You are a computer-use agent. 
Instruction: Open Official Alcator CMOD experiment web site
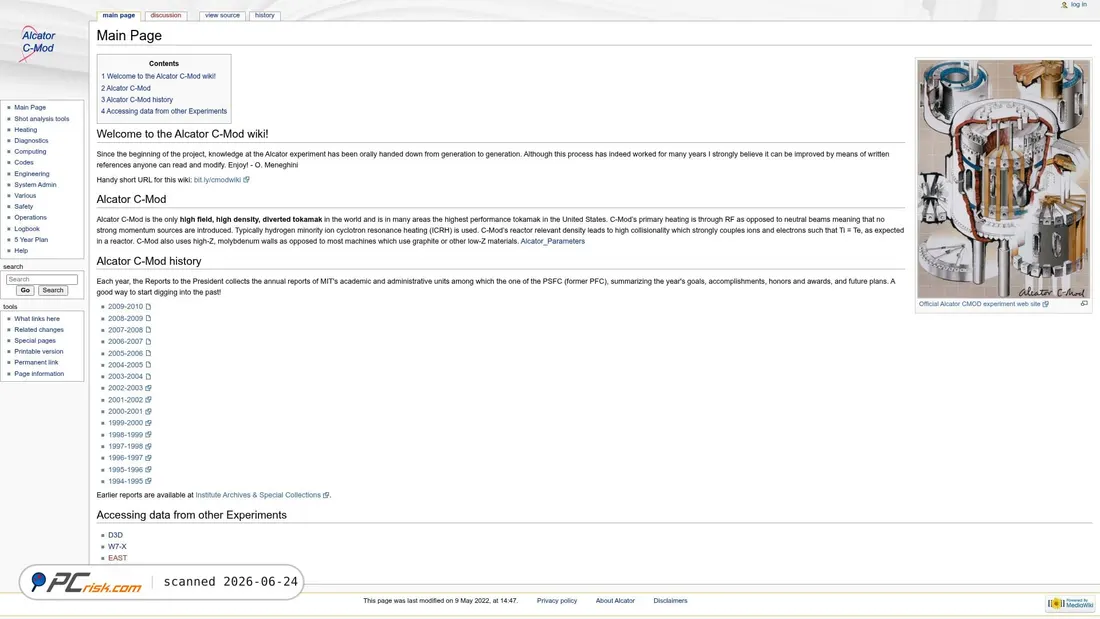click(979, 305)
